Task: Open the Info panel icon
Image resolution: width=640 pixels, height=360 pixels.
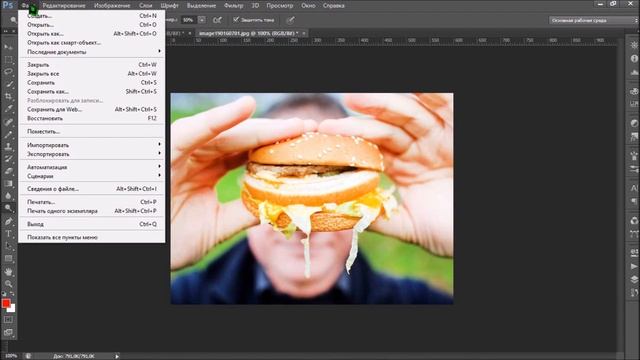Action: pos(634,59)
